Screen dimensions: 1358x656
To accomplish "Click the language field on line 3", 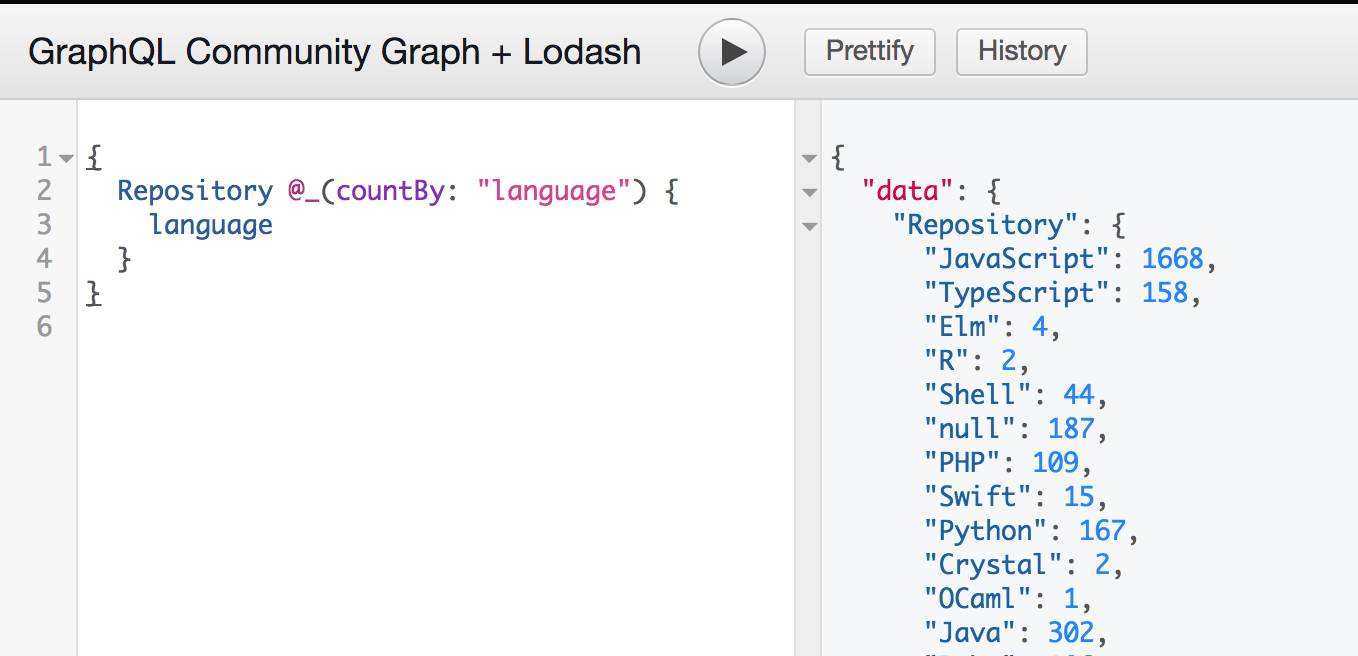I will pyautogui.click(x=211, y=225).
